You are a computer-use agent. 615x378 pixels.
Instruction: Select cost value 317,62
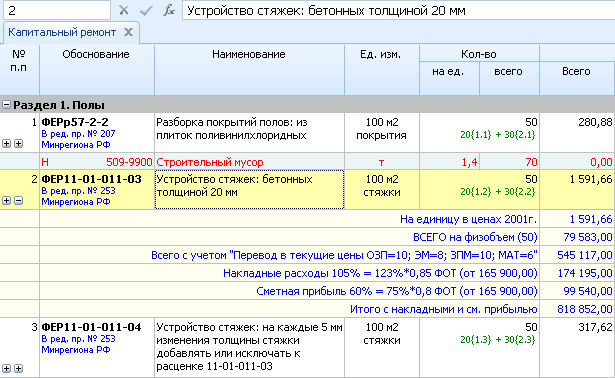(x=595, y=327)
